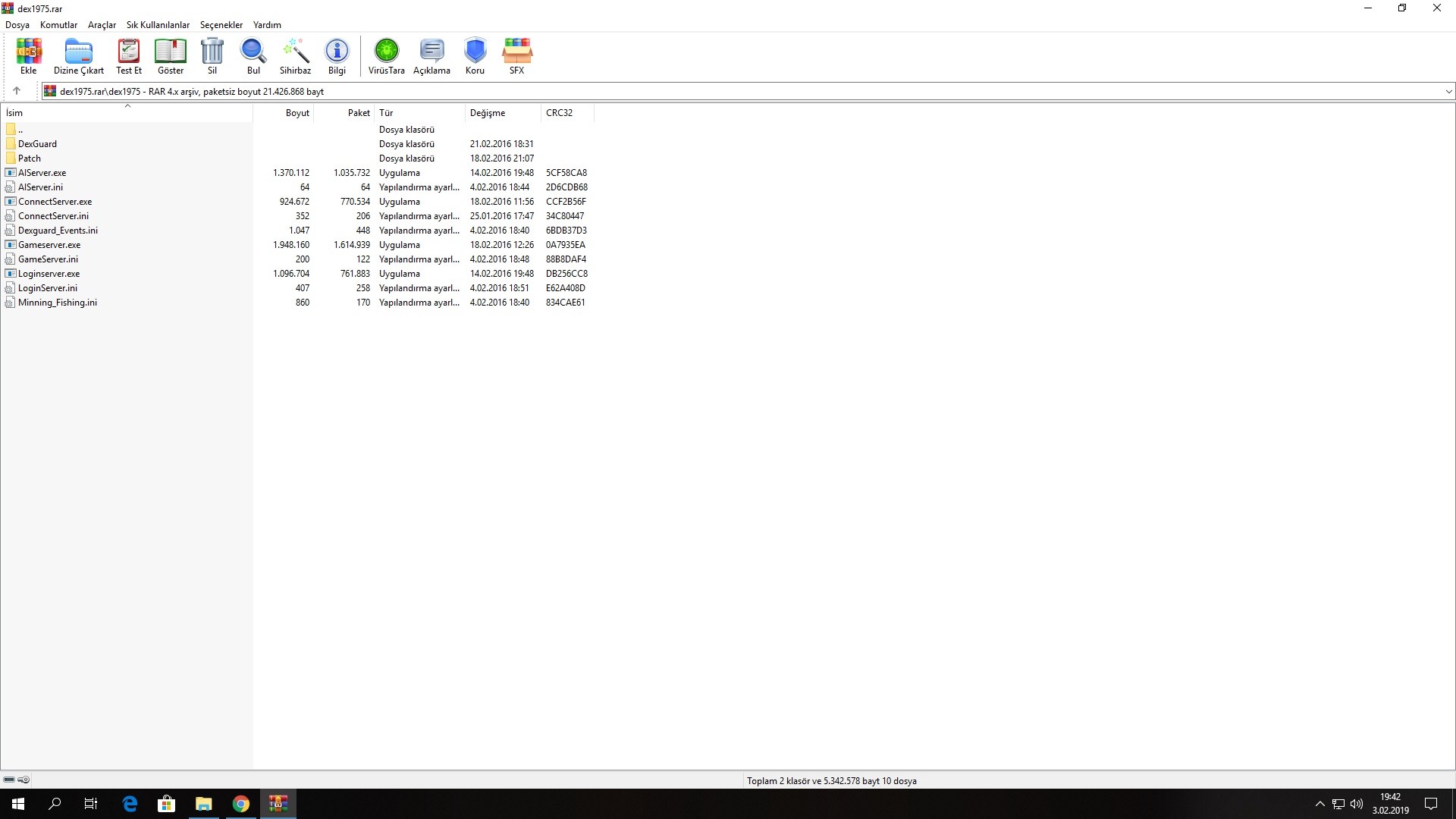
Task: Sort by CRC32 column header
Action: click(x=567, y=113)
